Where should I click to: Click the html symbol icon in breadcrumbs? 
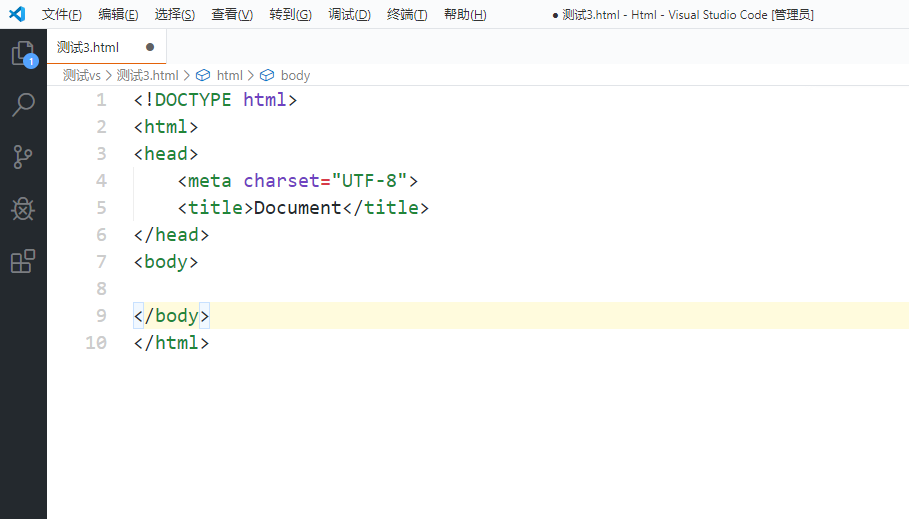coord(203,75)
